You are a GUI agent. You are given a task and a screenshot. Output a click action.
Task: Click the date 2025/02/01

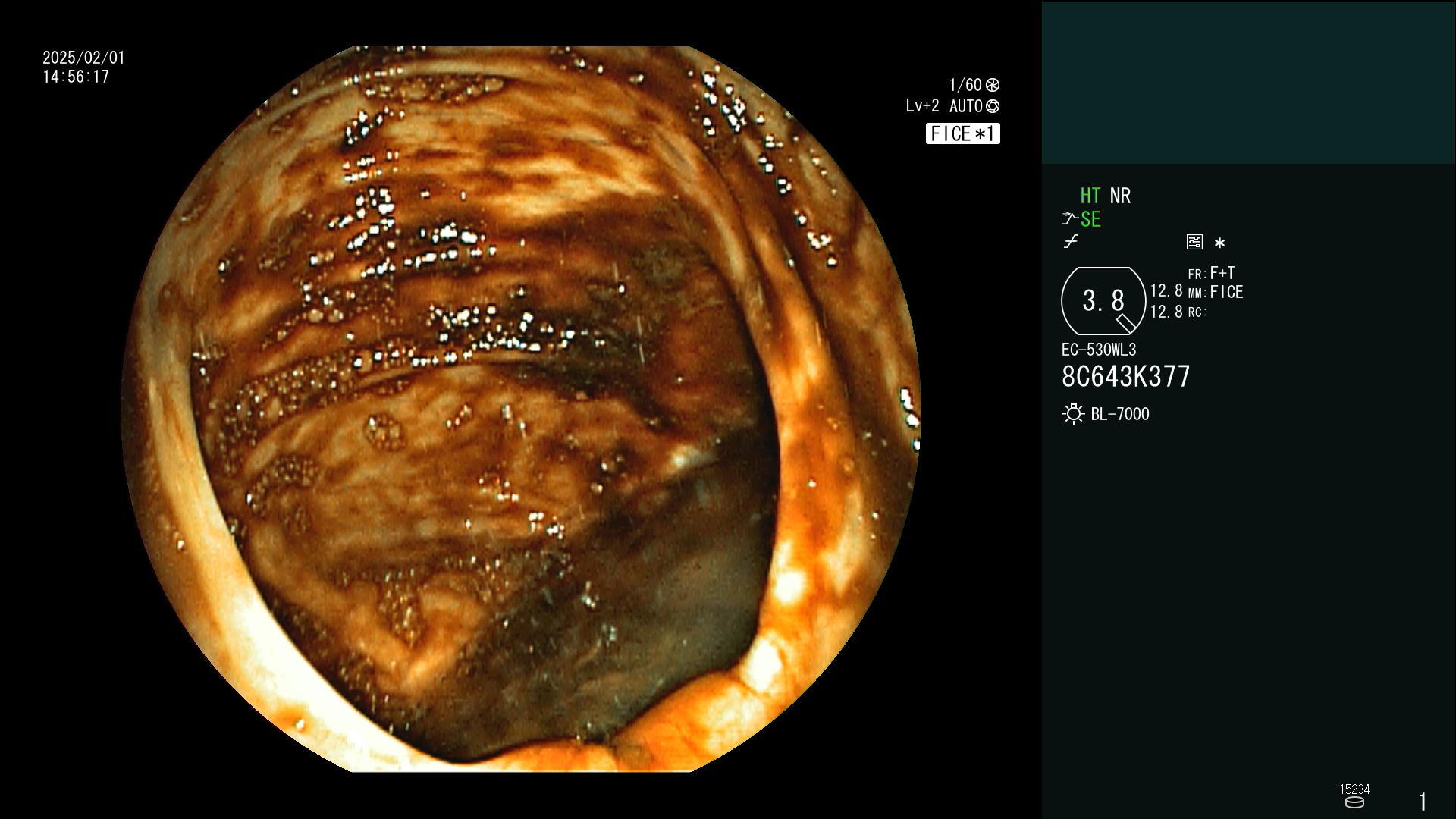[83, 58]
